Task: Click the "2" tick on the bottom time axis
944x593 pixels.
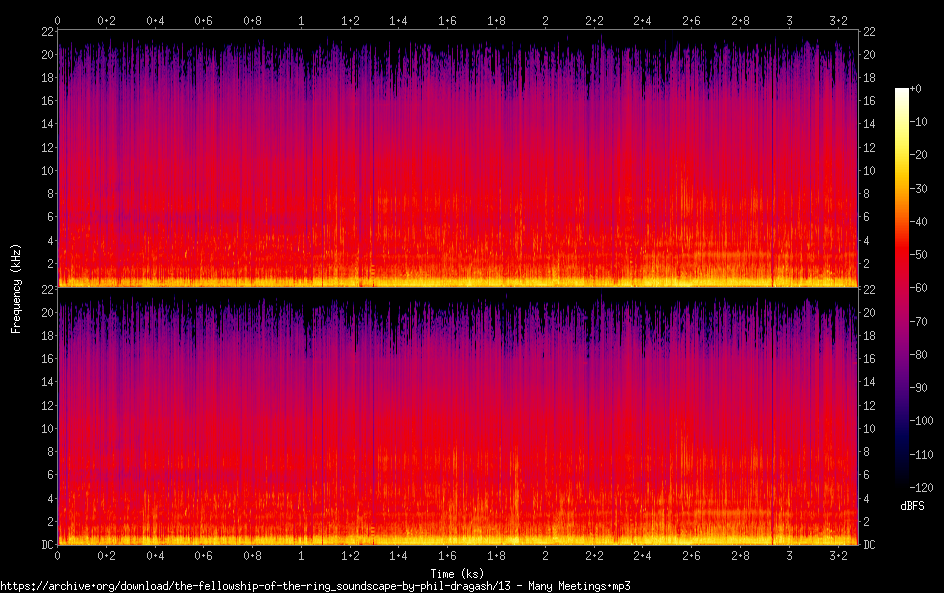Action: coord(545,556)
